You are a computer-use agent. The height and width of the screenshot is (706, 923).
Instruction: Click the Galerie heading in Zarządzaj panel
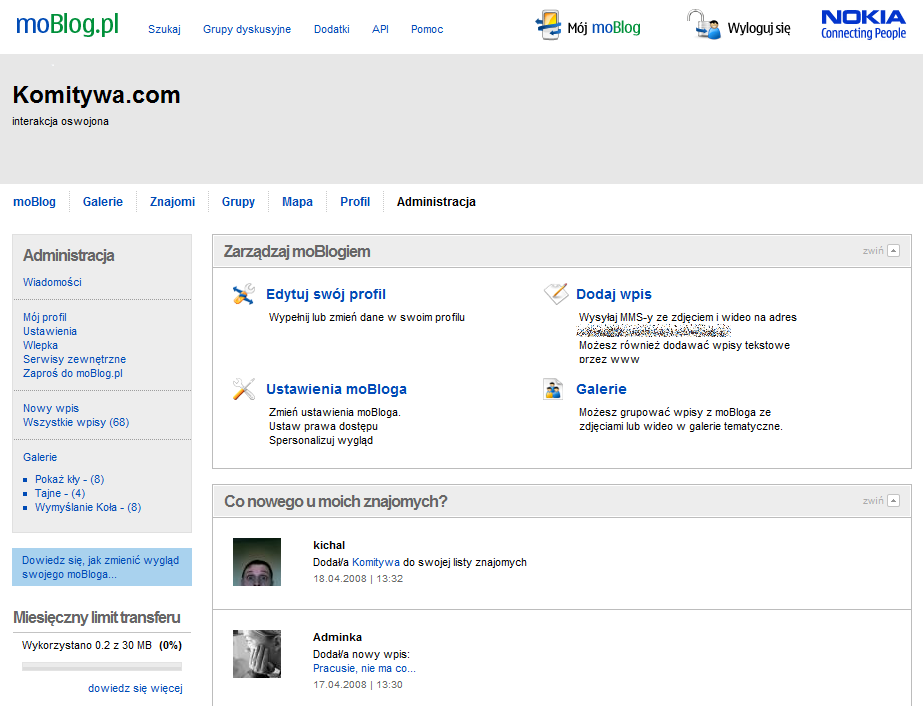pos(602,389)
